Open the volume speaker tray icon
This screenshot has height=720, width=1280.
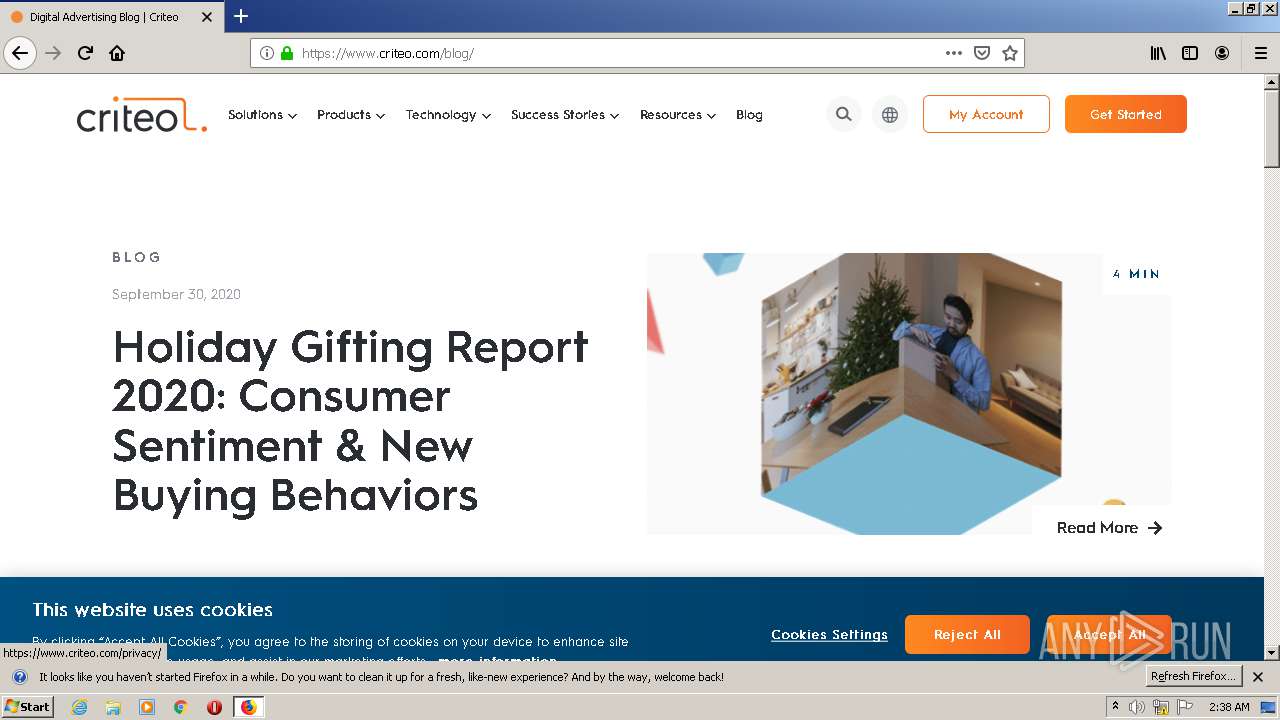(x=1136, y=707)
